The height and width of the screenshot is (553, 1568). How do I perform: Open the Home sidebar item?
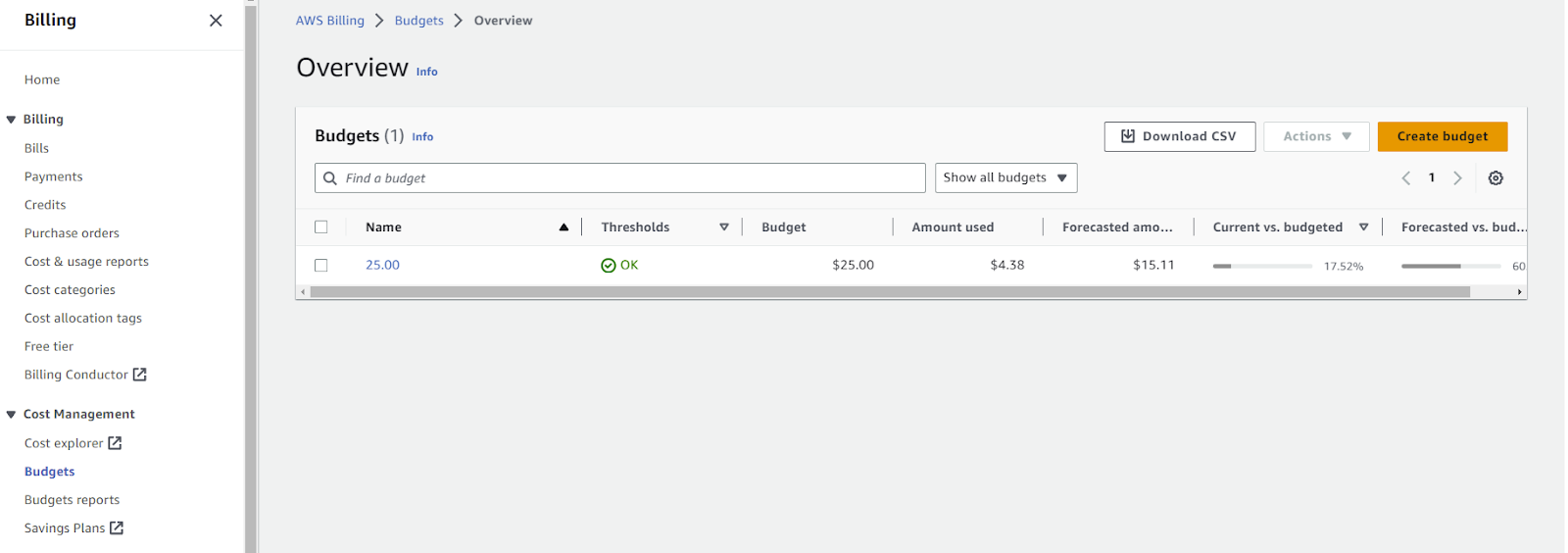pos(42,80)
